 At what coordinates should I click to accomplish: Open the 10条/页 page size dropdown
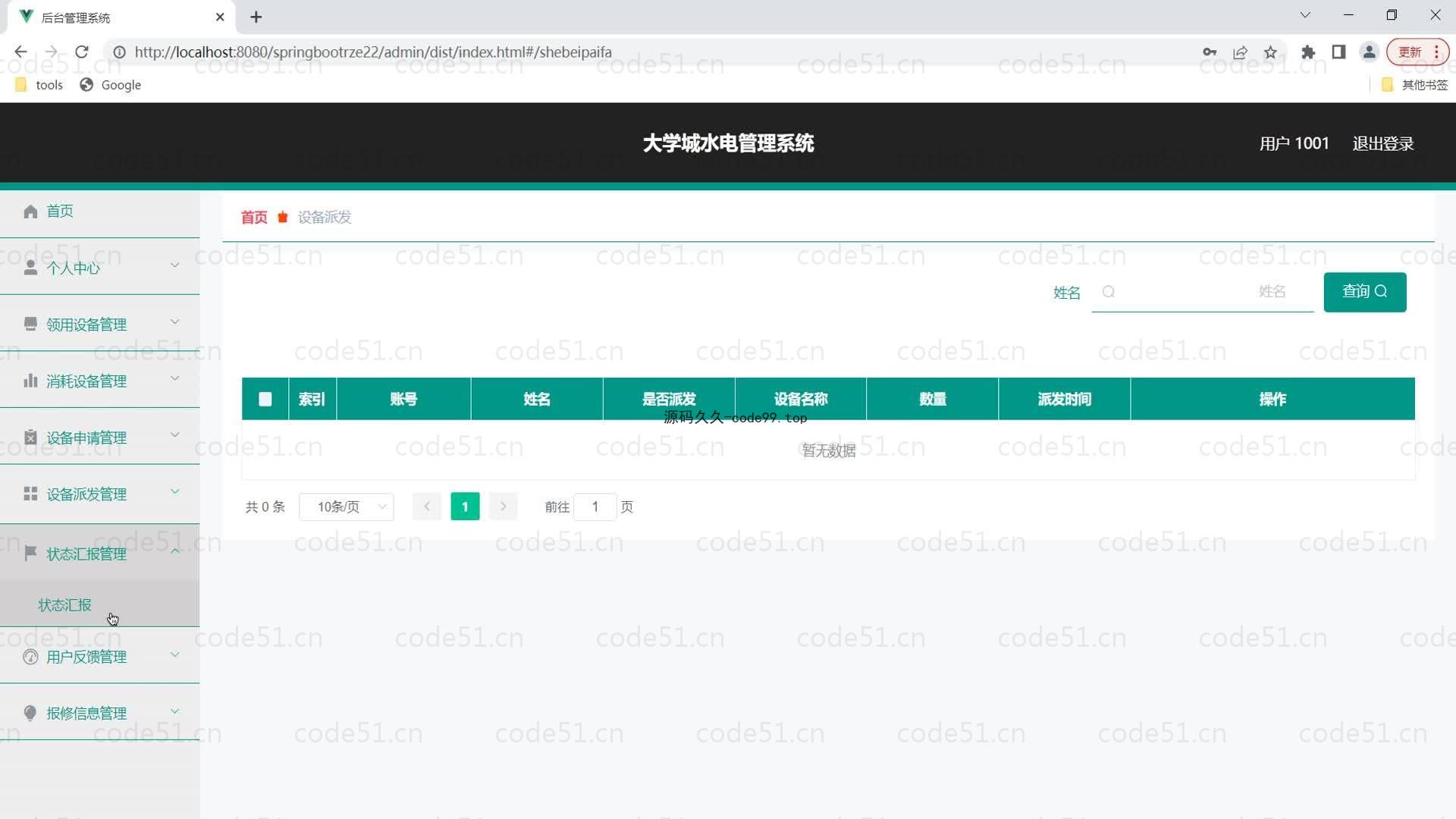[x=347, y=507]
